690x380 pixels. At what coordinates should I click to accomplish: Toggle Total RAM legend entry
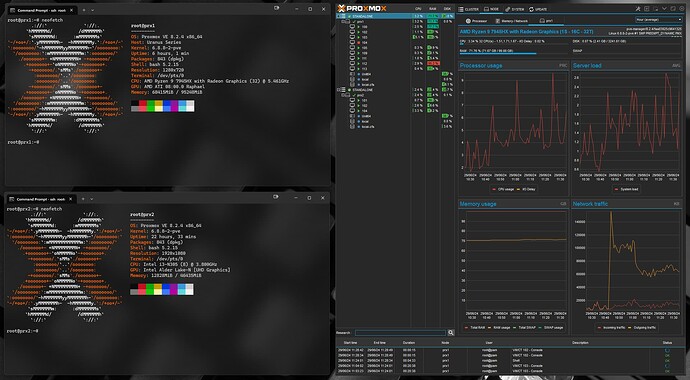tap(474, 328)
